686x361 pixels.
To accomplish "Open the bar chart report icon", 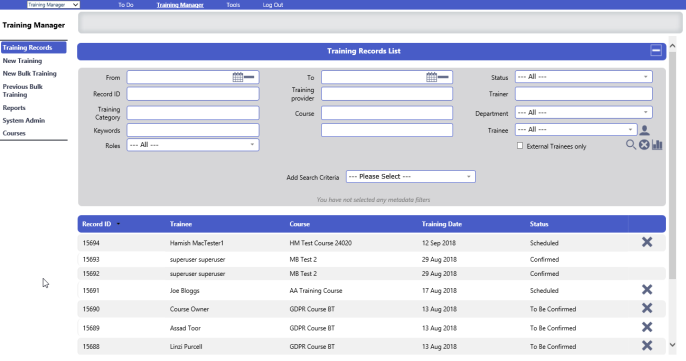I will [x=657, y=144].
